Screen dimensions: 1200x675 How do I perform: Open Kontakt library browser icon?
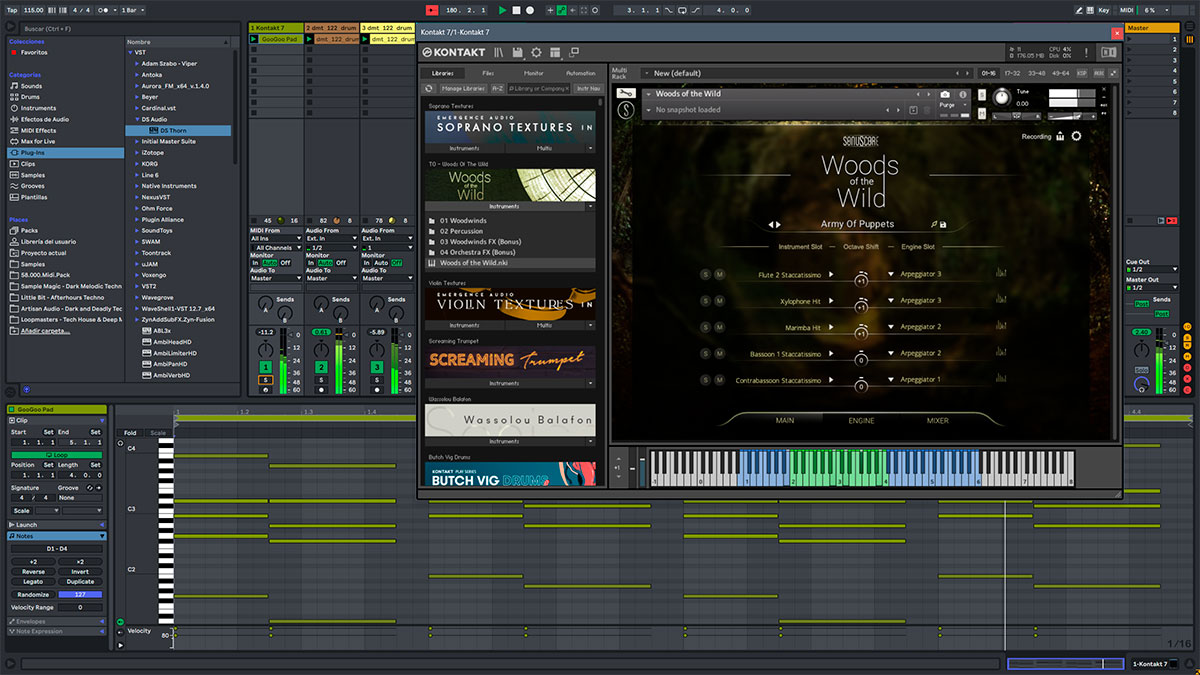point(498,52)
